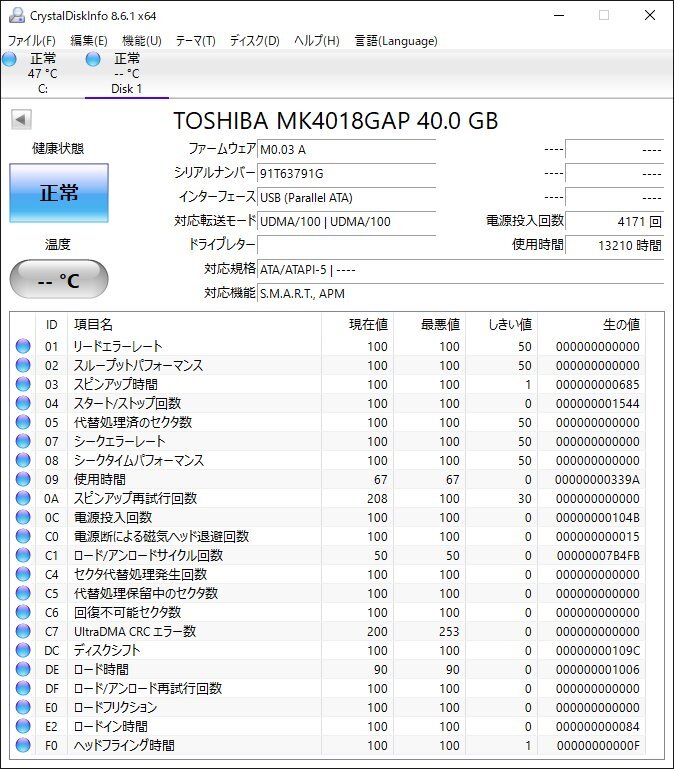Click status orb for ID 01 リードエラーレート

tap(23, 346)
